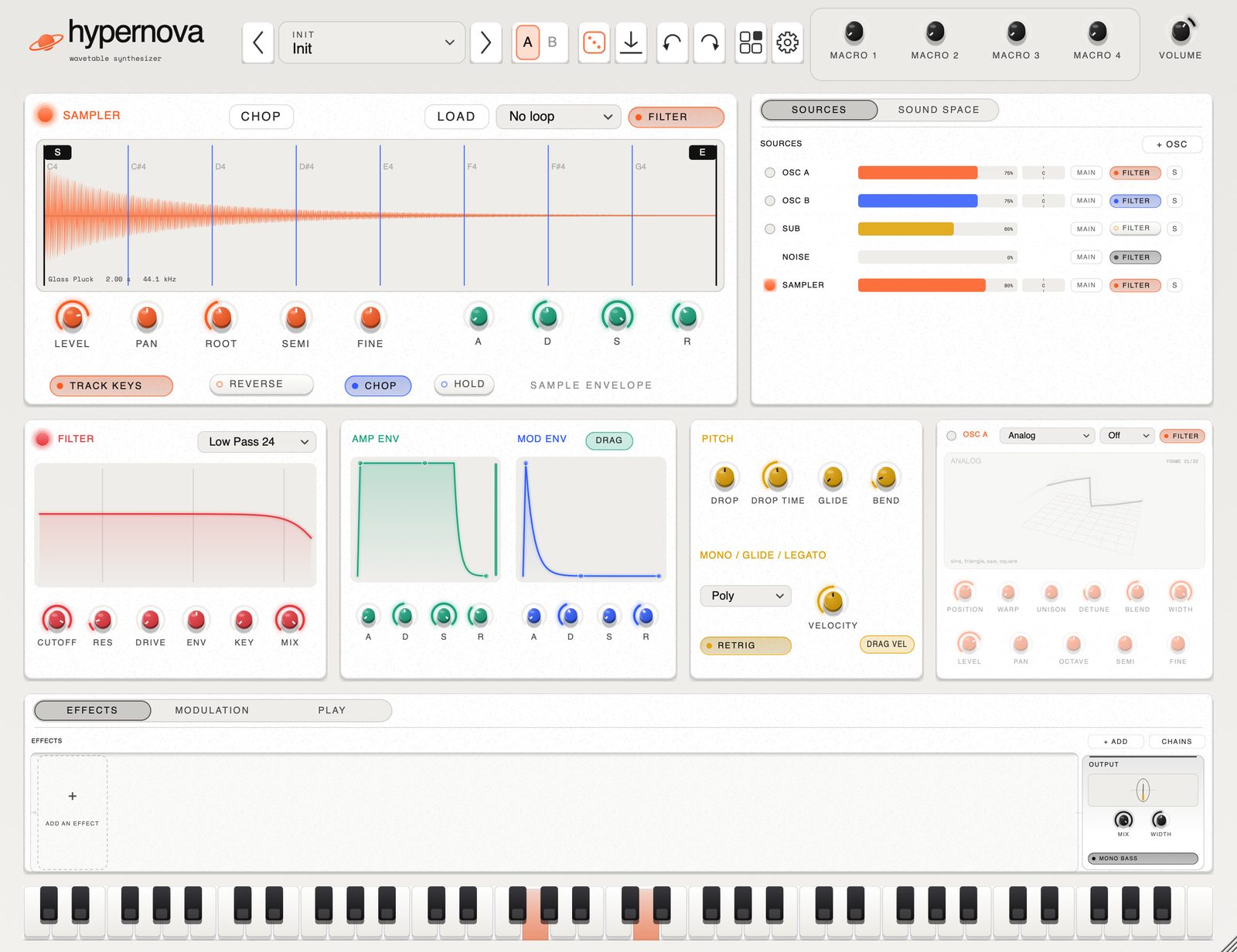Toggle the Reverse switch
Screen dimensions: 1237x952
[261, 384]
